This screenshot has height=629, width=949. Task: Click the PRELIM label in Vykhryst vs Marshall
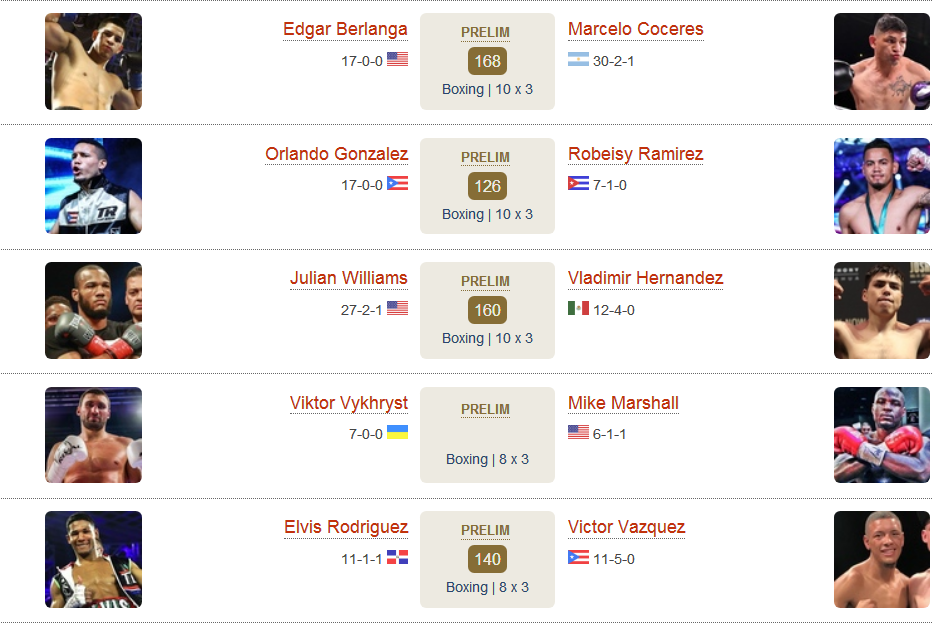point(485,409)
